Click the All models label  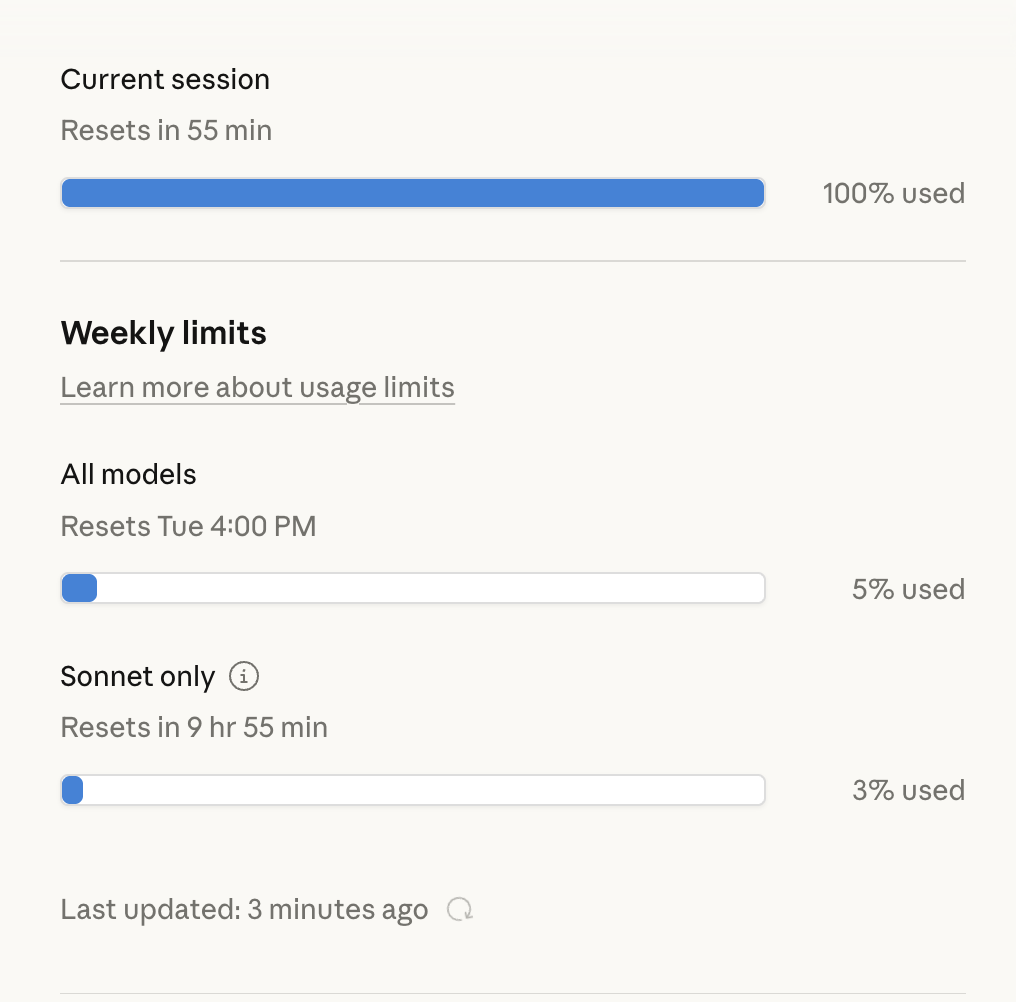[128, 474]
